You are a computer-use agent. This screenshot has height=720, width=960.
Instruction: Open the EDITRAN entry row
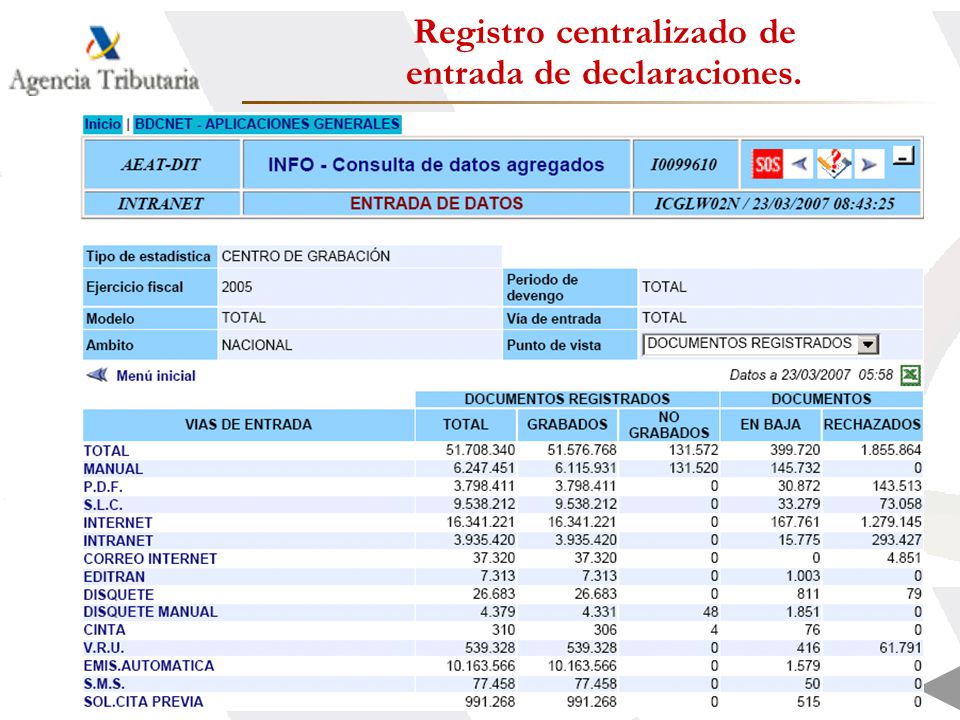pyautogui.click(x=114, y=577)
